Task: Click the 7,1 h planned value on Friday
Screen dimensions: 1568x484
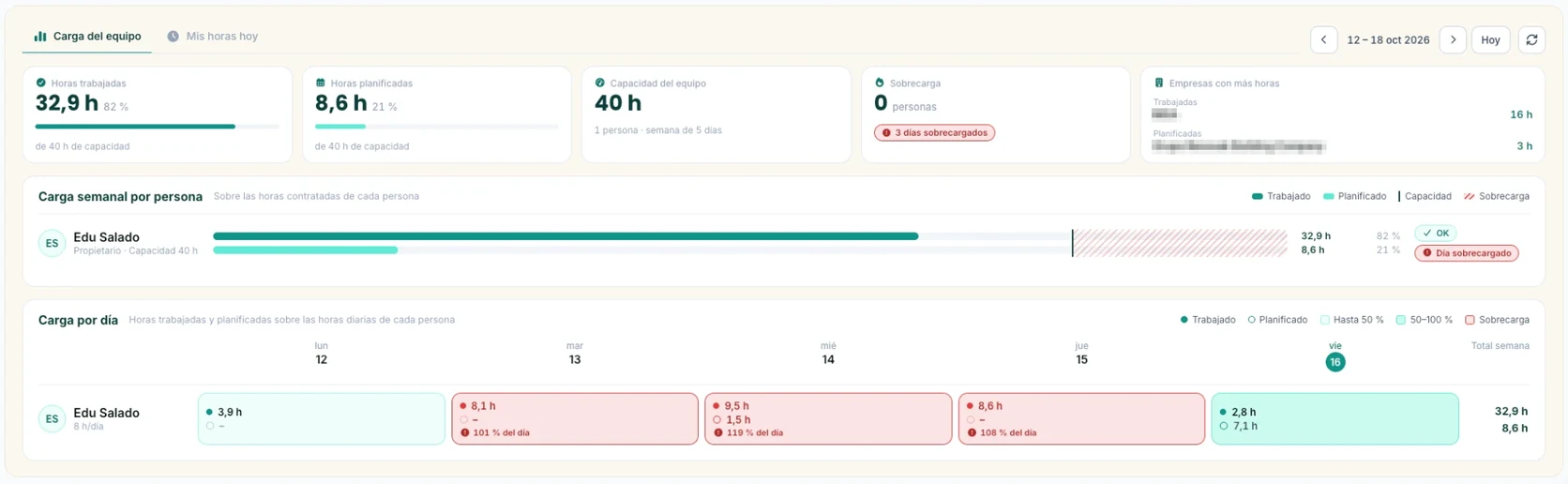Action: point(1244,426)
